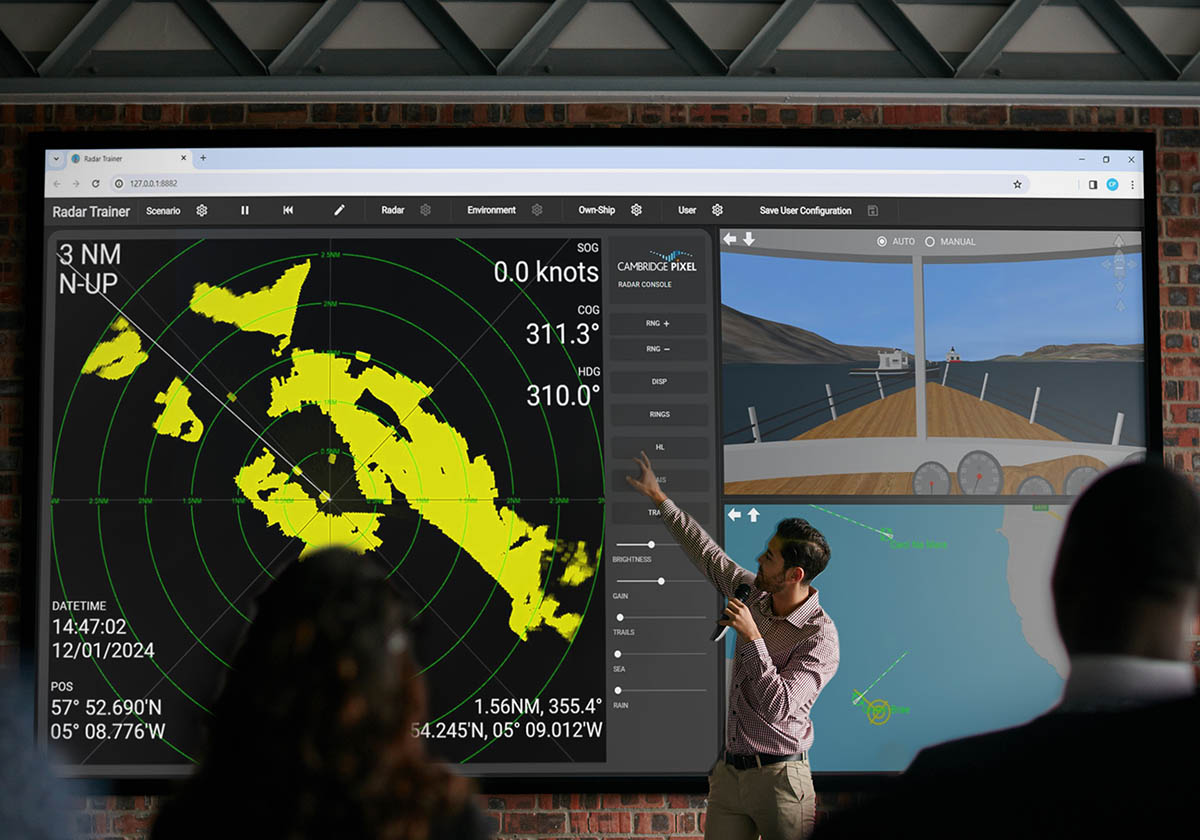Open the Scenario settings gear
Screen dimensions: 1200x840
(202, 210)
